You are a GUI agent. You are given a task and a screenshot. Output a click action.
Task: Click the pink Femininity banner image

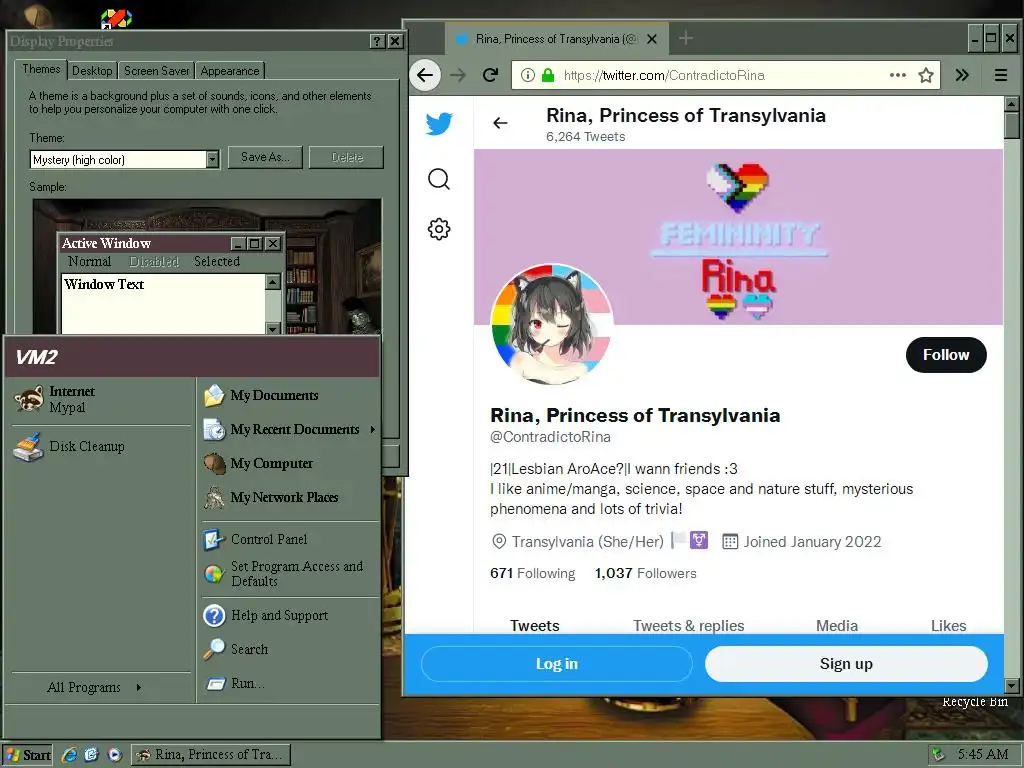[738, 236]
